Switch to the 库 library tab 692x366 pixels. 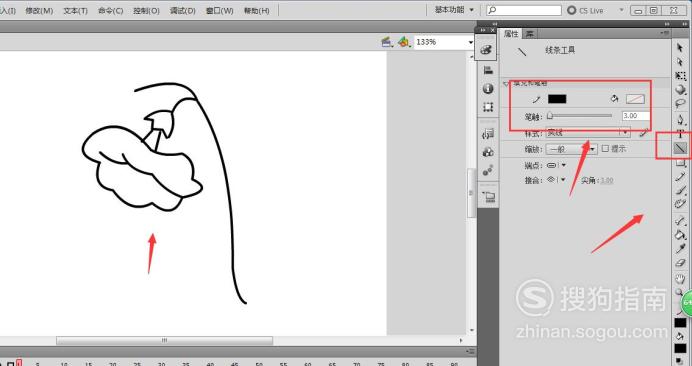[530, 34]
